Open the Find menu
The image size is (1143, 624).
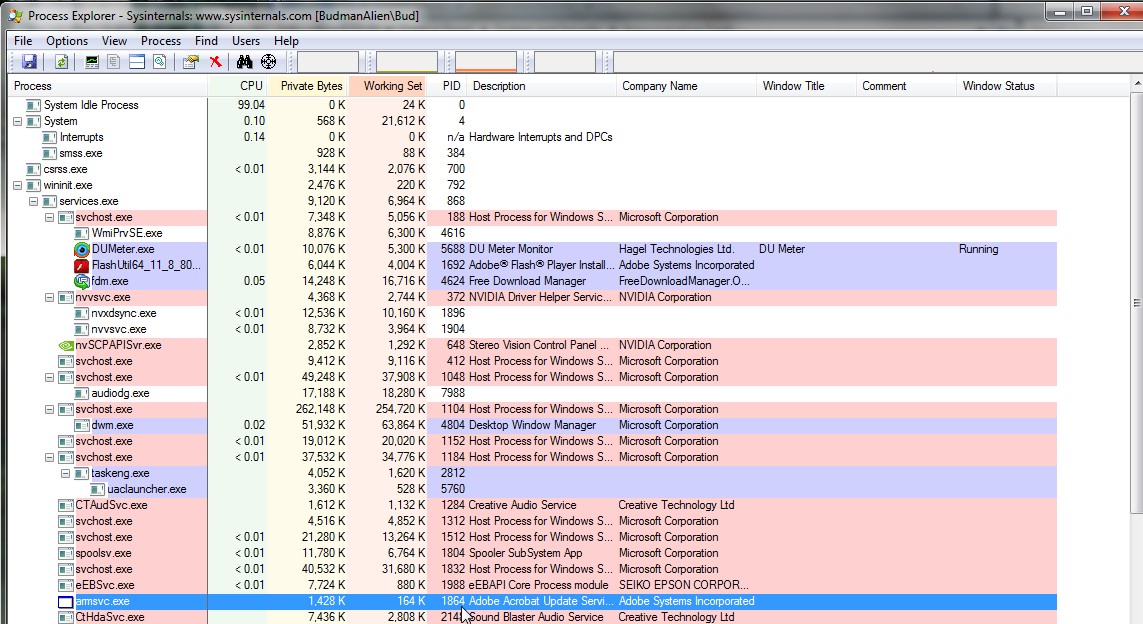tap(206, 41)
